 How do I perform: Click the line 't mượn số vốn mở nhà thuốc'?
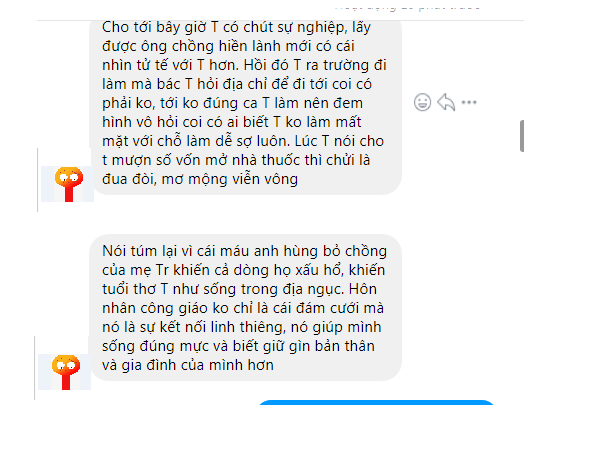point(236,160)
